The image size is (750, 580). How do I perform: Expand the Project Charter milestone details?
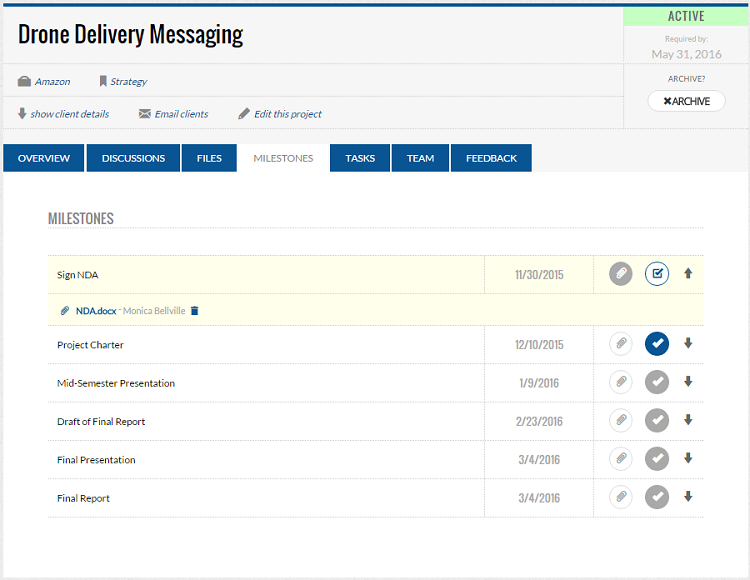[688, 344]
